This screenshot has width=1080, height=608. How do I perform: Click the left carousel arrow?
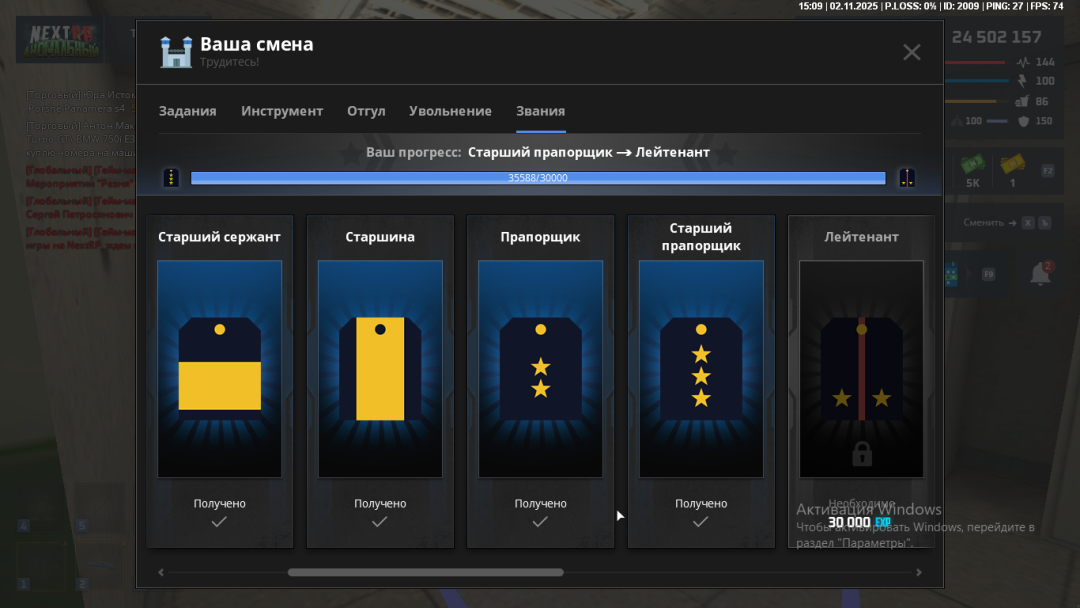coord(160,572)
